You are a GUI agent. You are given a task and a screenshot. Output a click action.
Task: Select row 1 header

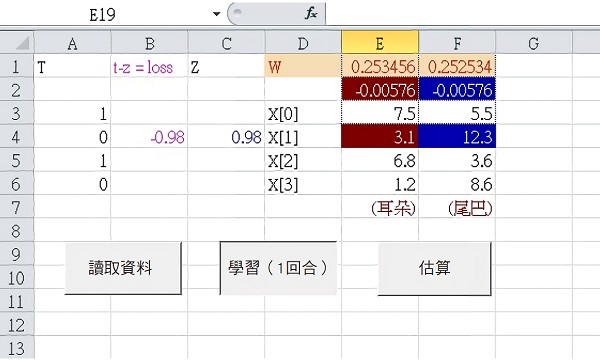[x=17, y=66]
